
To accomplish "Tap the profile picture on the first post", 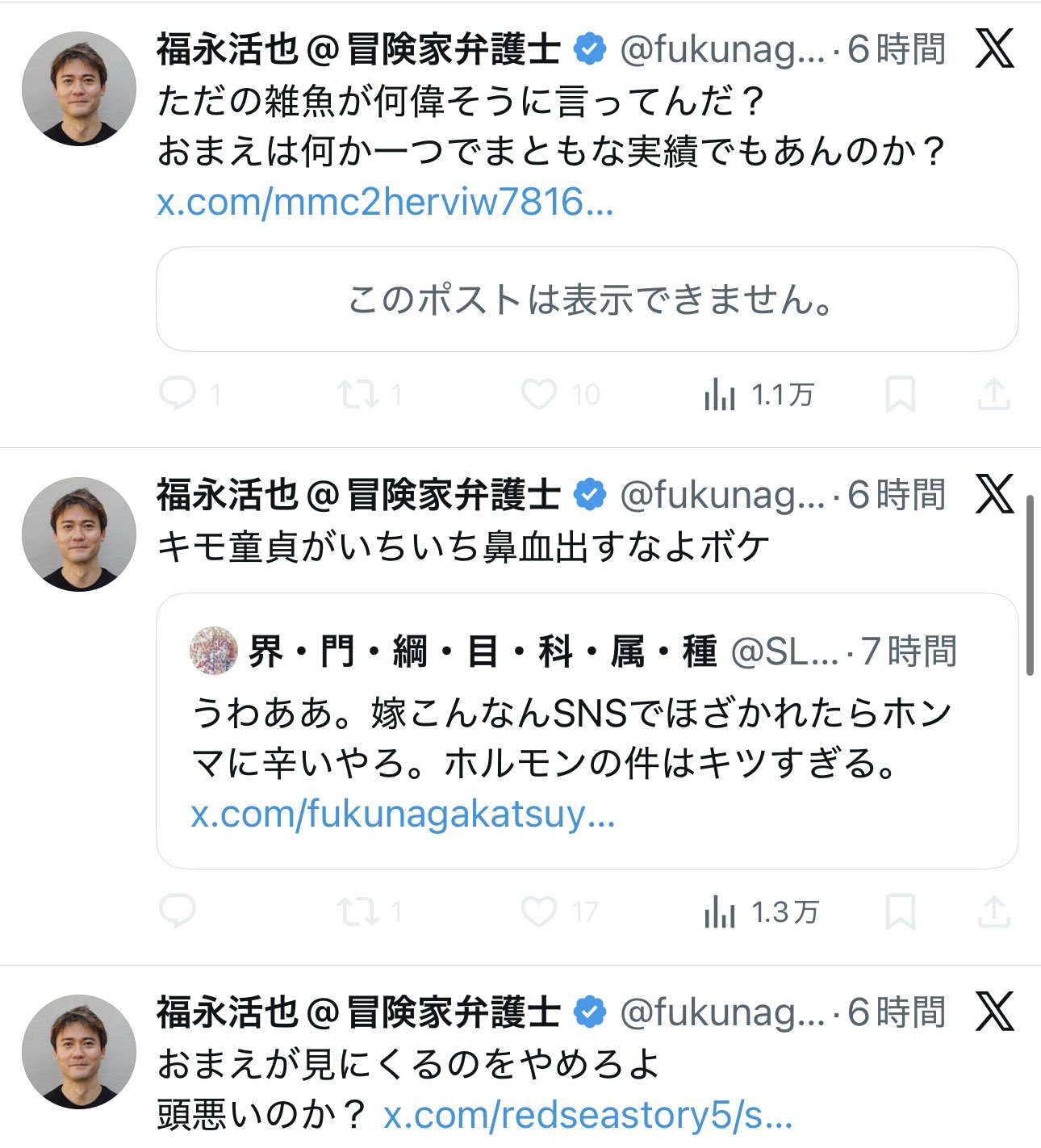I will 79,89.
